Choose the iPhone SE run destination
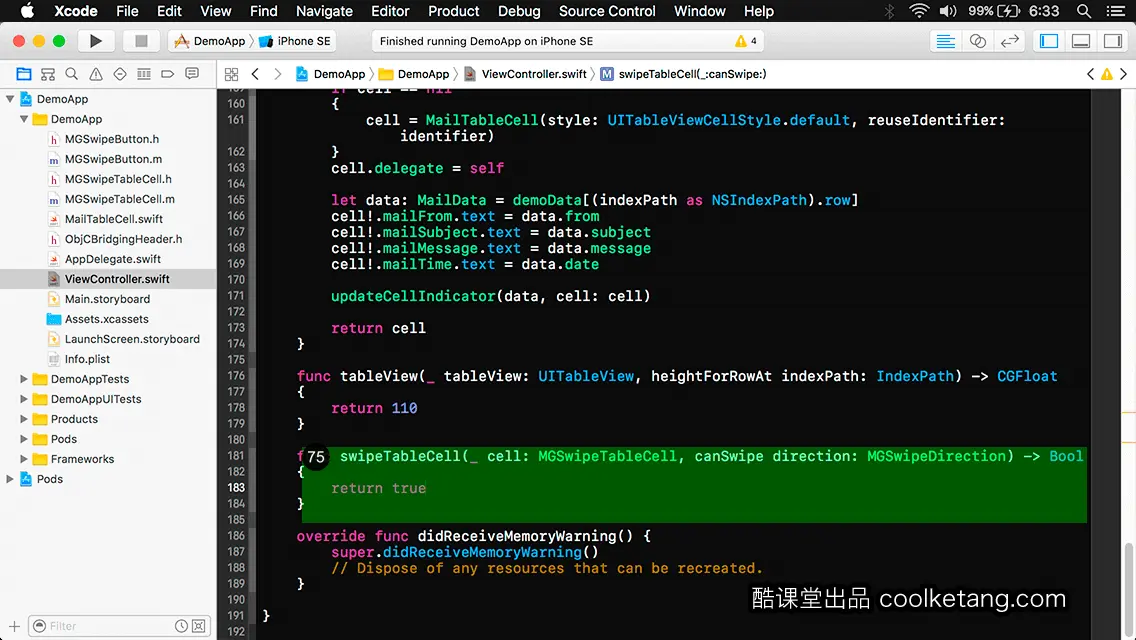The height and width of the screenshot is (640, 1136). [x=295, y=41]
